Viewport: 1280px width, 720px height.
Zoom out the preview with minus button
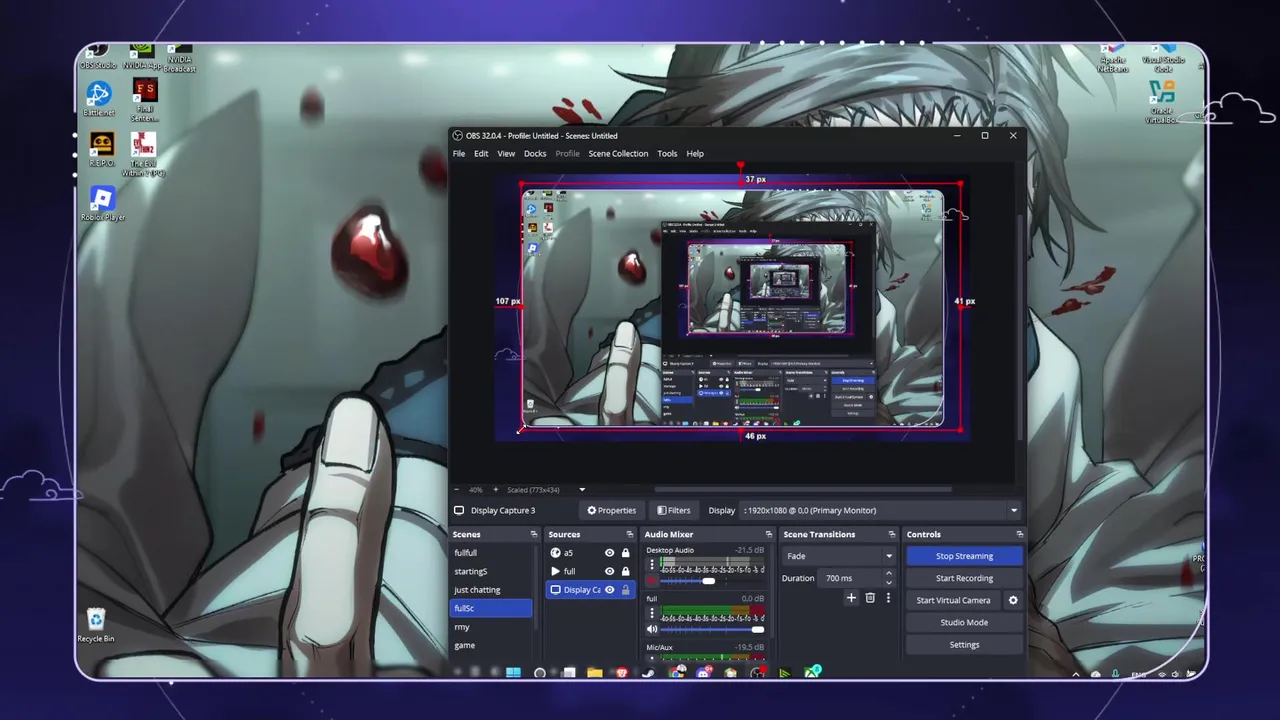458,490
